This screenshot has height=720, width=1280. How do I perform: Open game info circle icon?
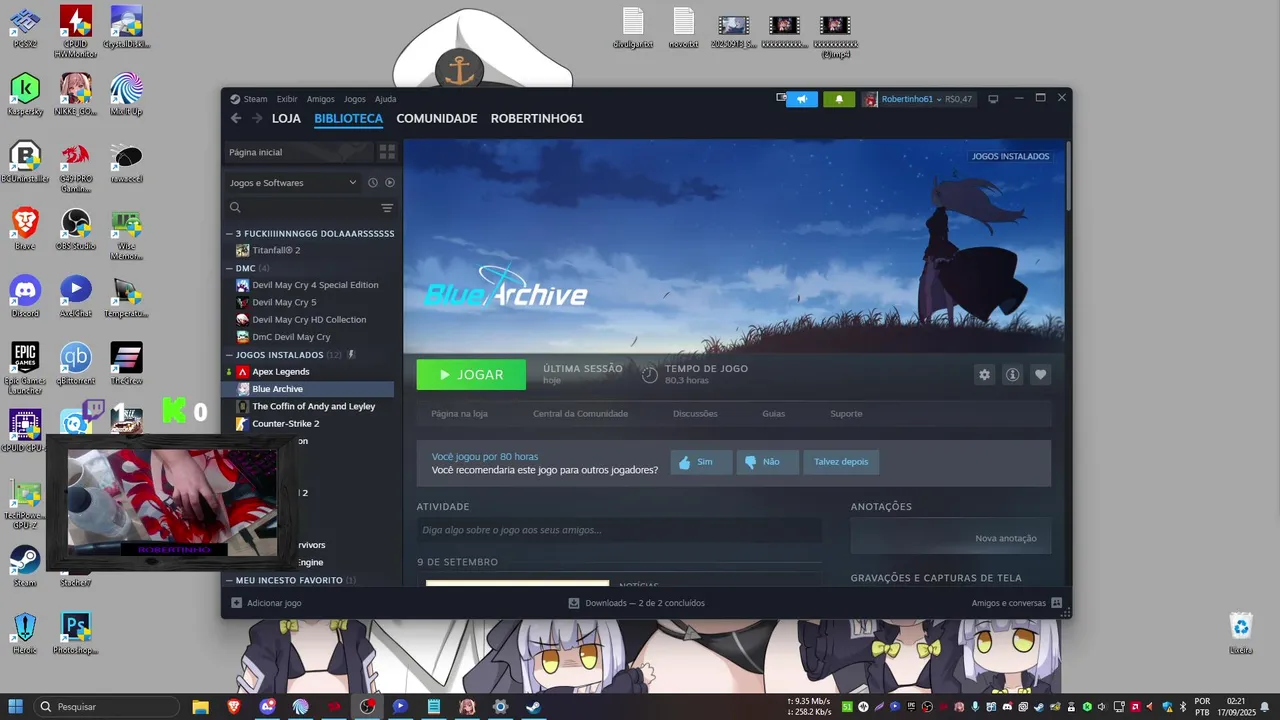click(1013, 374)
